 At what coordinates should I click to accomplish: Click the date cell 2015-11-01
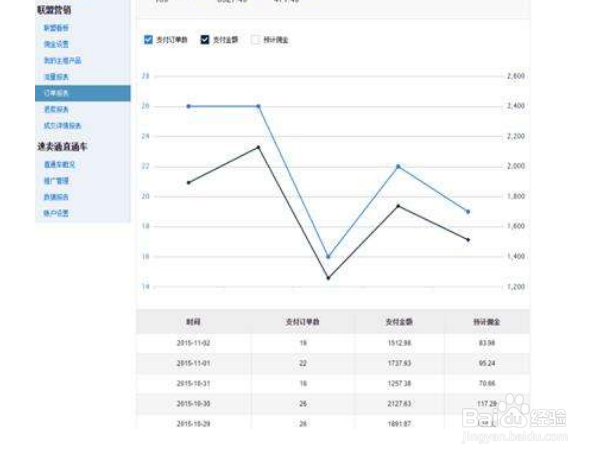coord(193,363)
